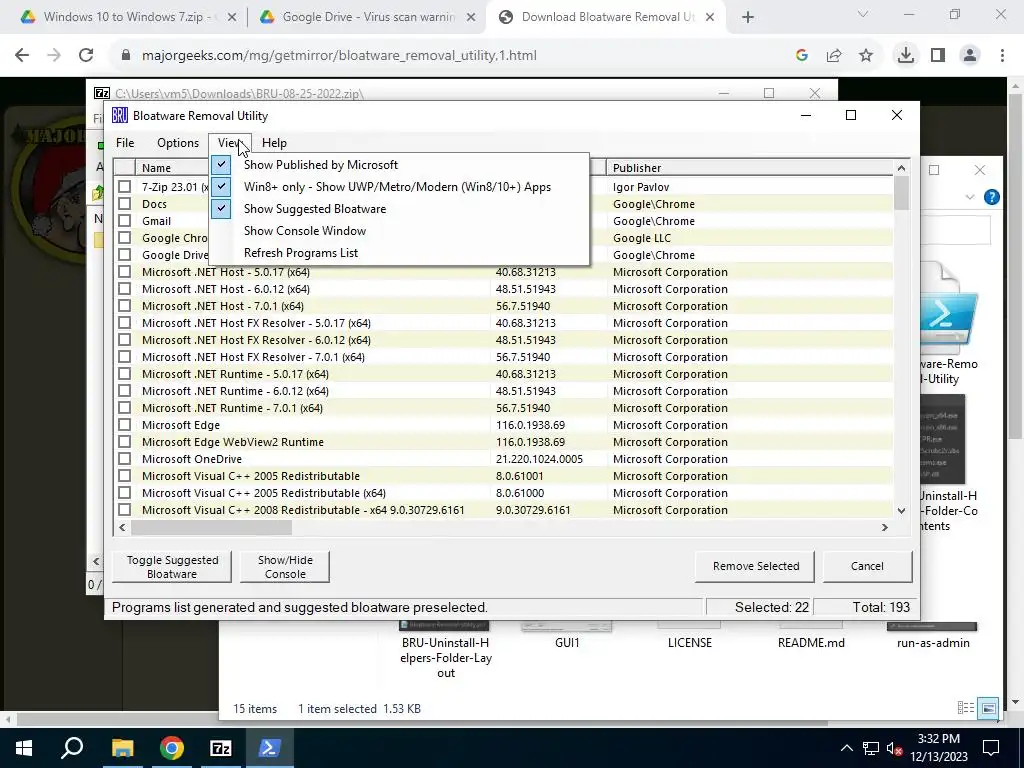
Task: Share this page icon in address bar
Action: tap(834, 56)
